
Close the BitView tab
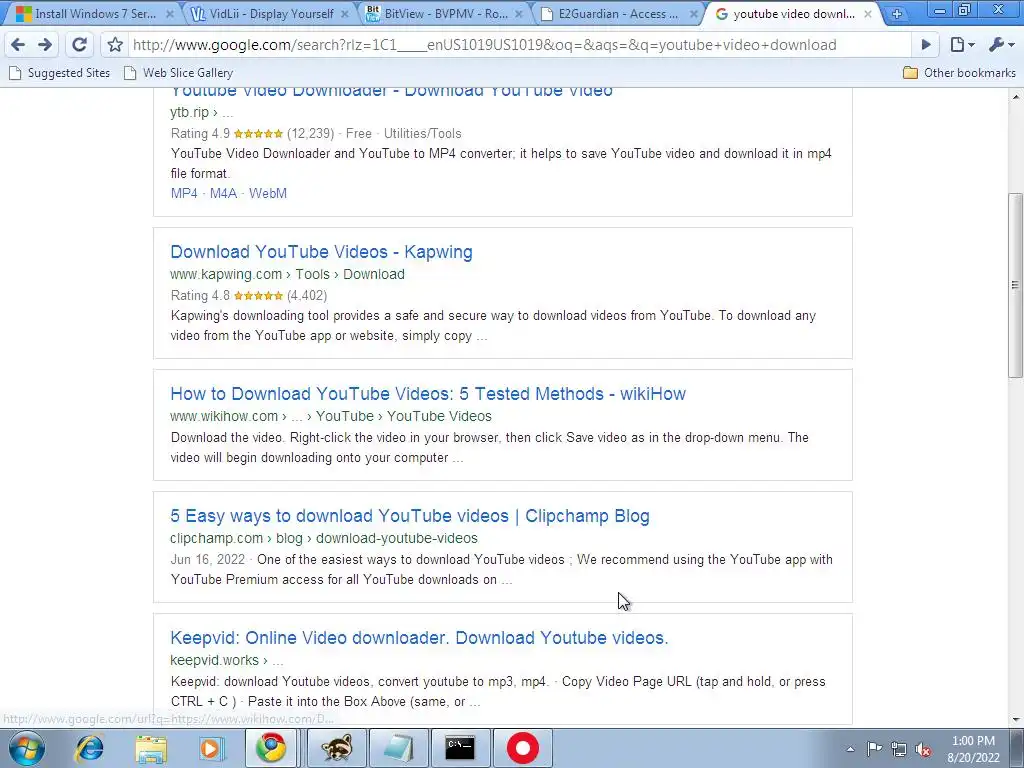[x=519, y=14]
